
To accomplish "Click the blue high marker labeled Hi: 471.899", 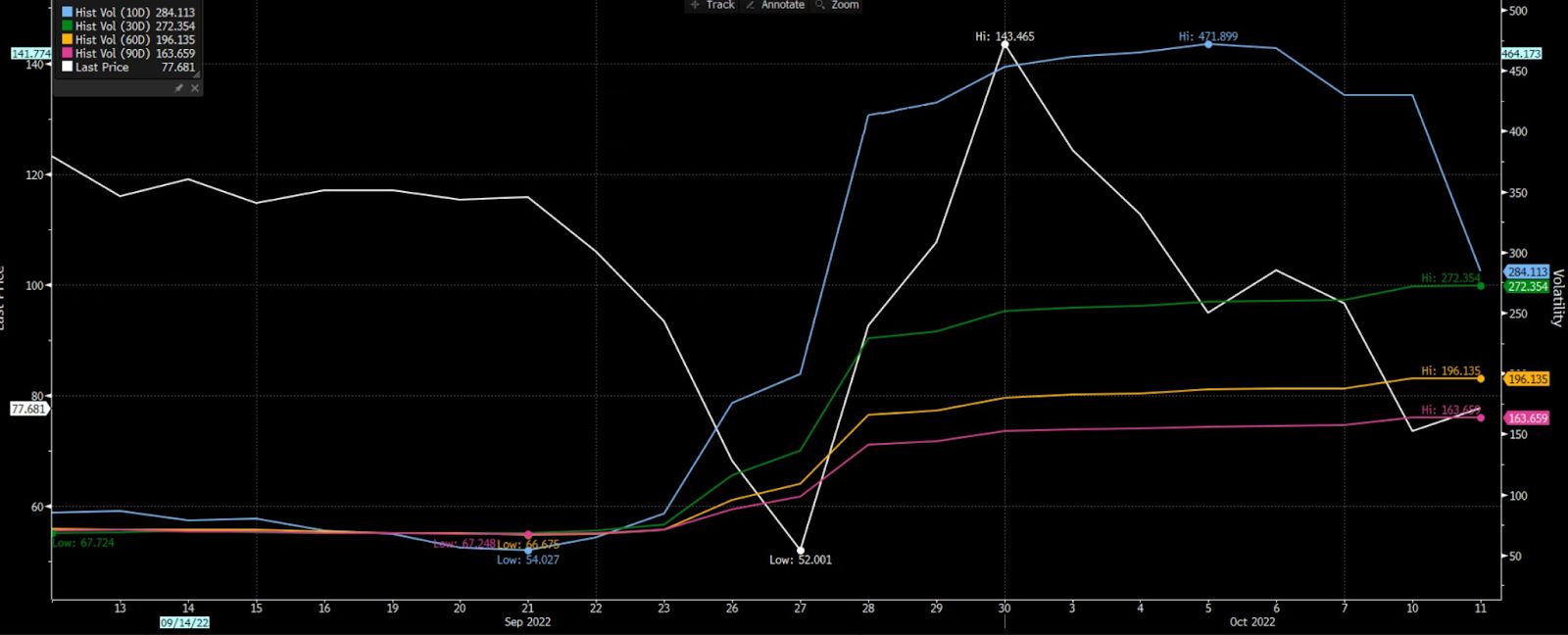I will [1207, 44].
